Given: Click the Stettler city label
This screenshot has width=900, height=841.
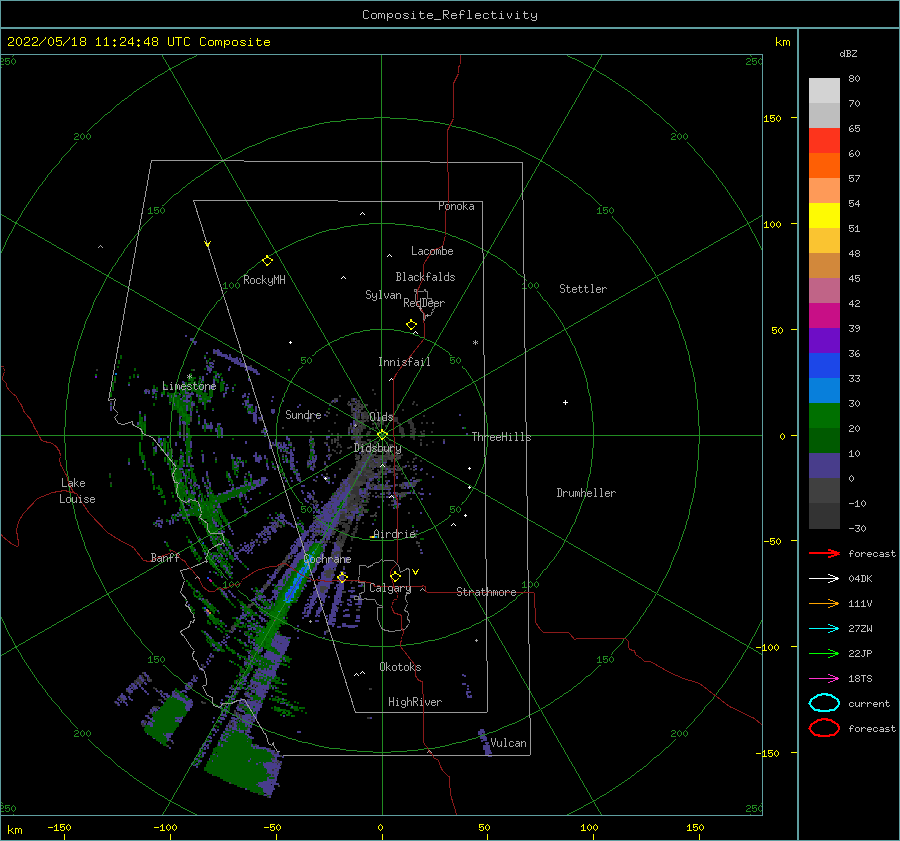Looking at the screenshot, I should click(x=583, y=289).
